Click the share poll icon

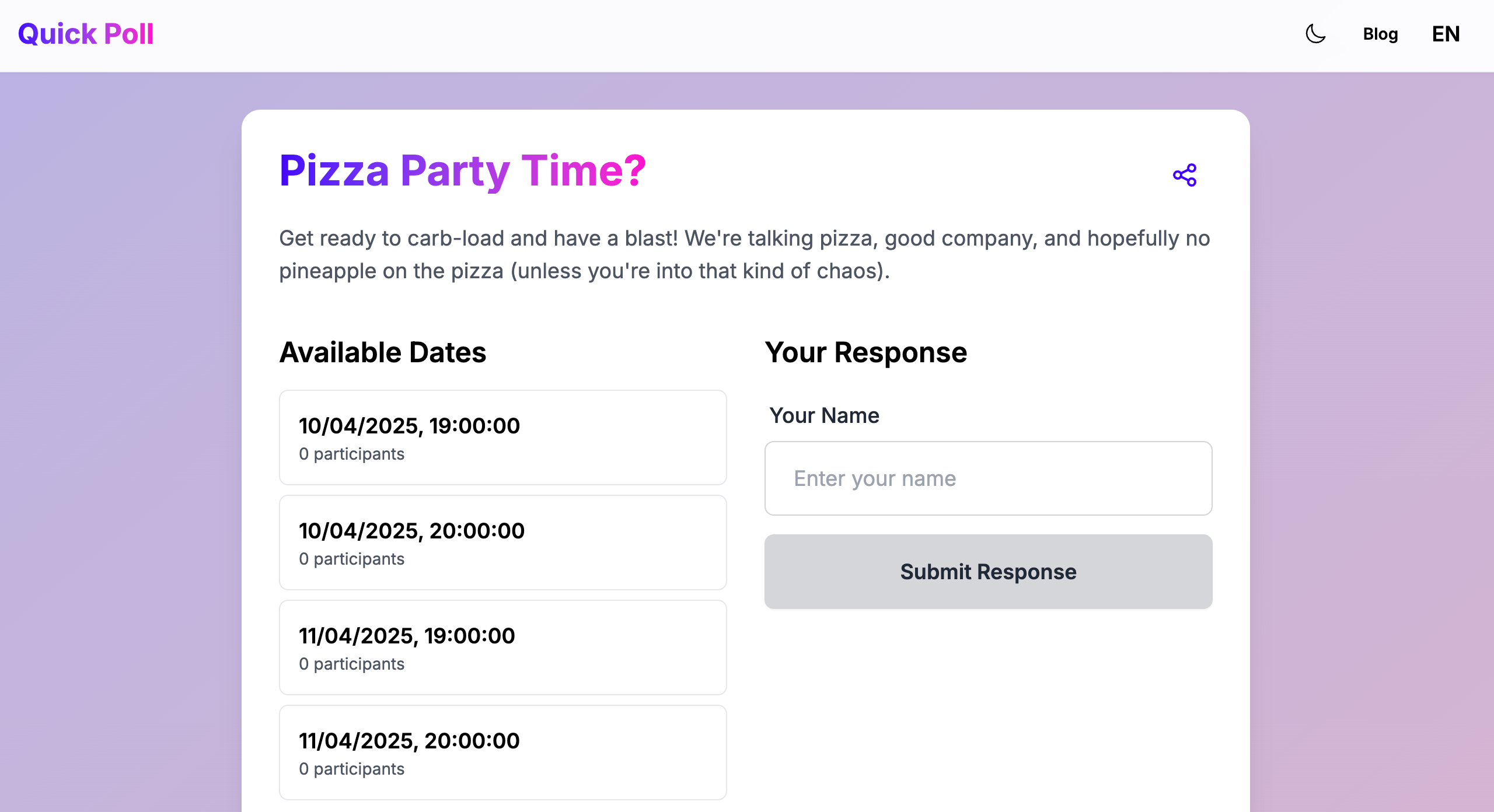[x=1185, y=175]
